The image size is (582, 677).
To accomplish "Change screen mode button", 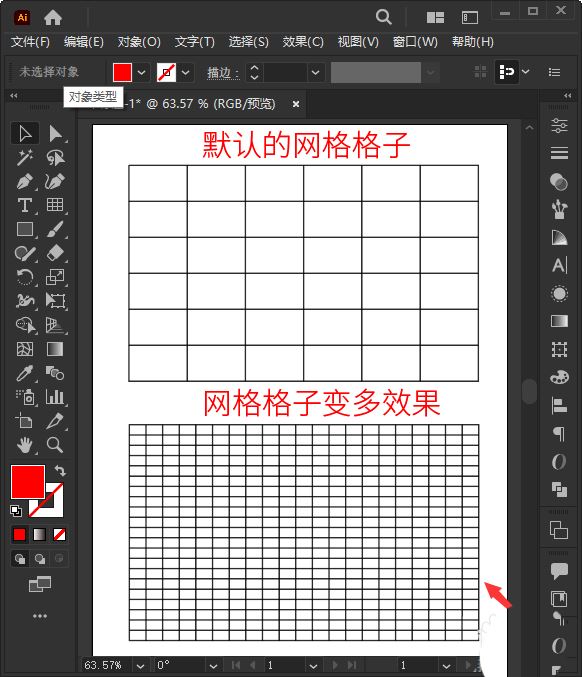I will point(40,584).
